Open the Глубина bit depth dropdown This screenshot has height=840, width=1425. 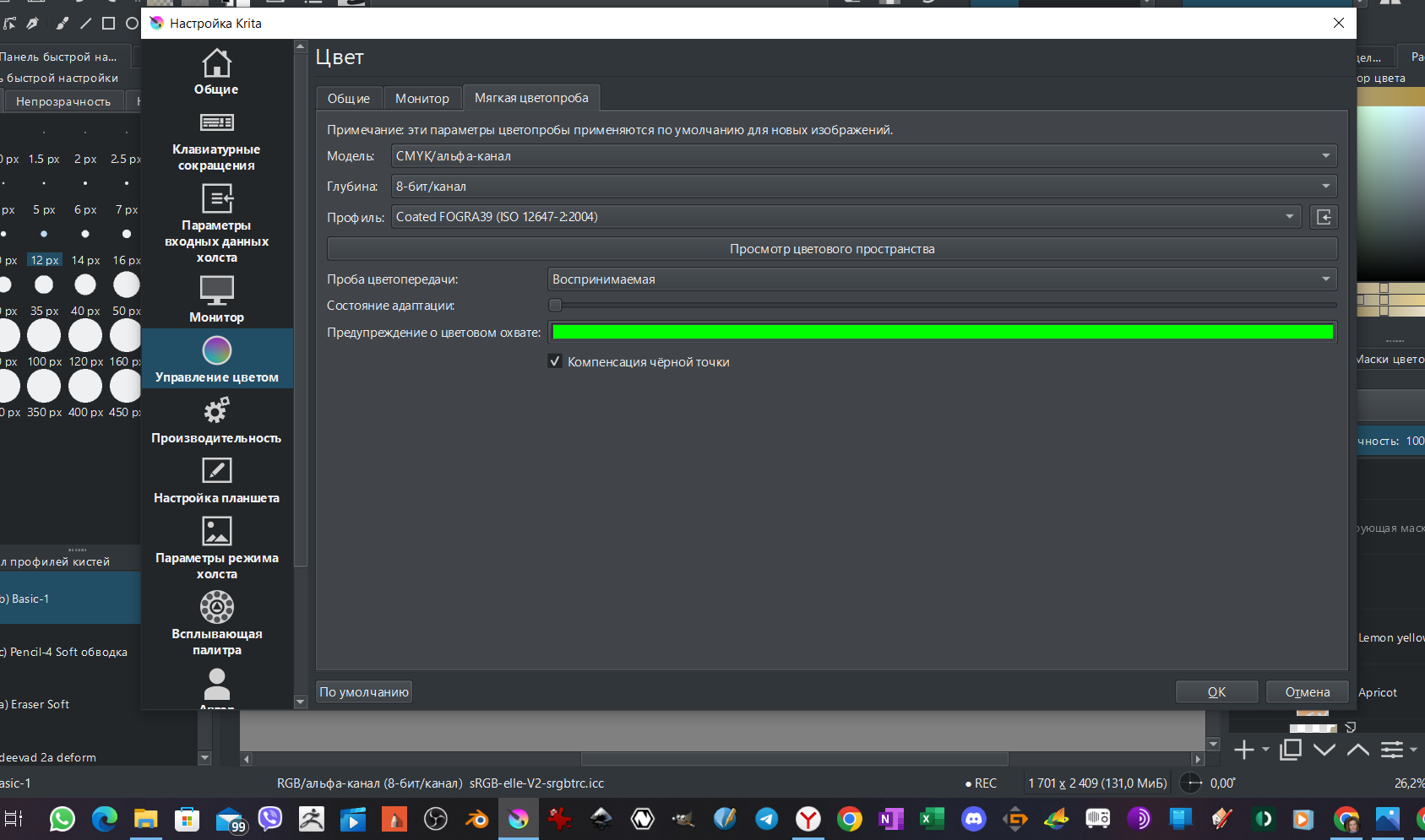tap(864, 187)
